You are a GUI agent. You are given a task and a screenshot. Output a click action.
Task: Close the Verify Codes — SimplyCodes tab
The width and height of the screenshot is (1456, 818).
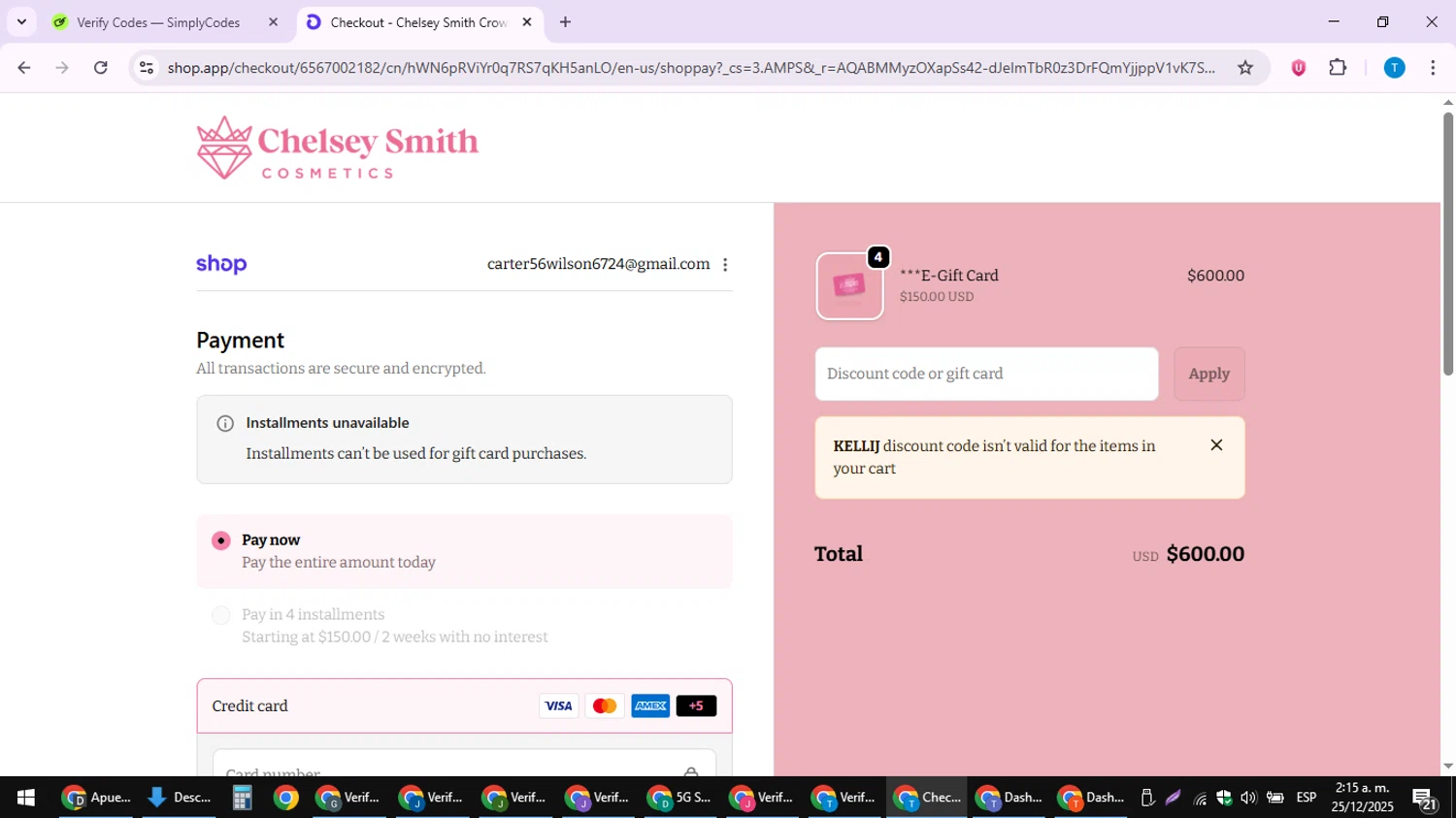[273, 22]
